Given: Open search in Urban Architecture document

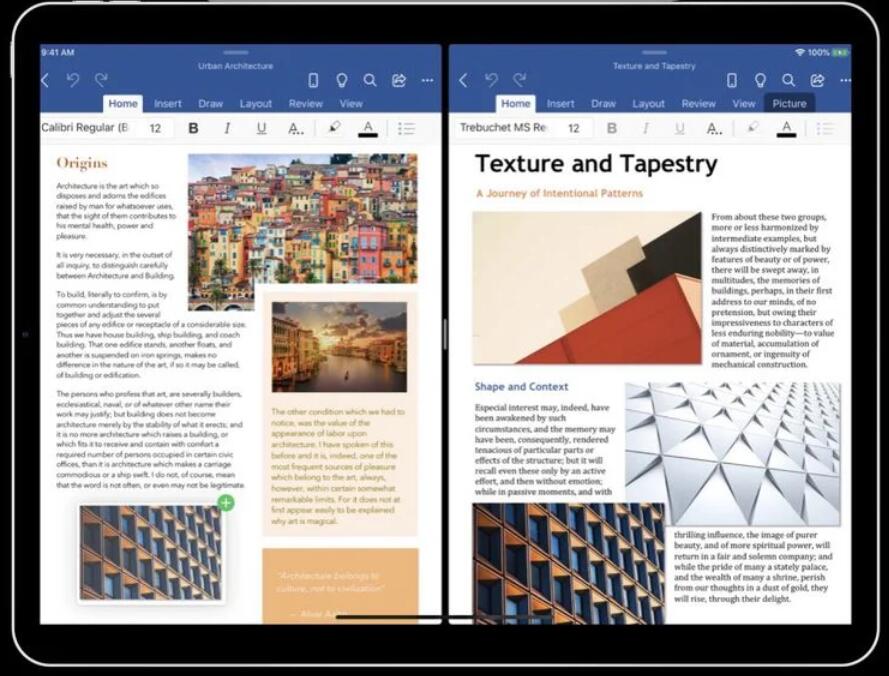Looking at the screenshot, I should click(370, 80).
